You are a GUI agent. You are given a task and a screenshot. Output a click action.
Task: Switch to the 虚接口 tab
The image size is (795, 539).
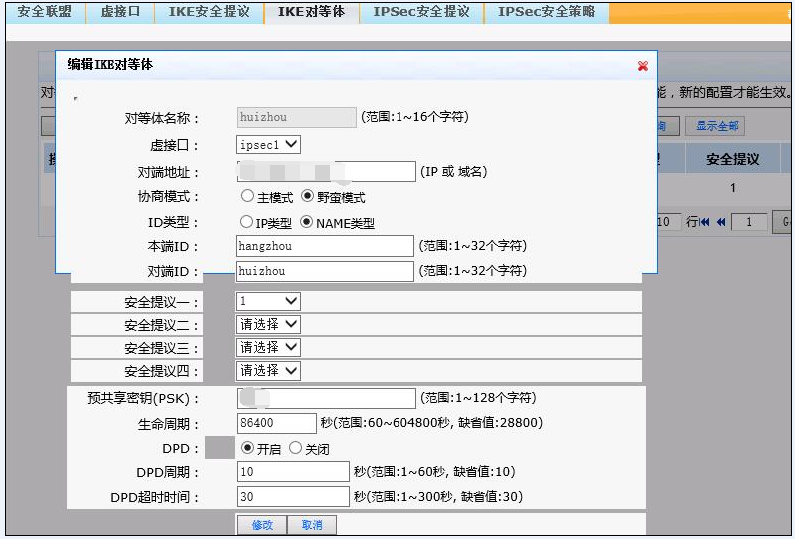point(120,12)
